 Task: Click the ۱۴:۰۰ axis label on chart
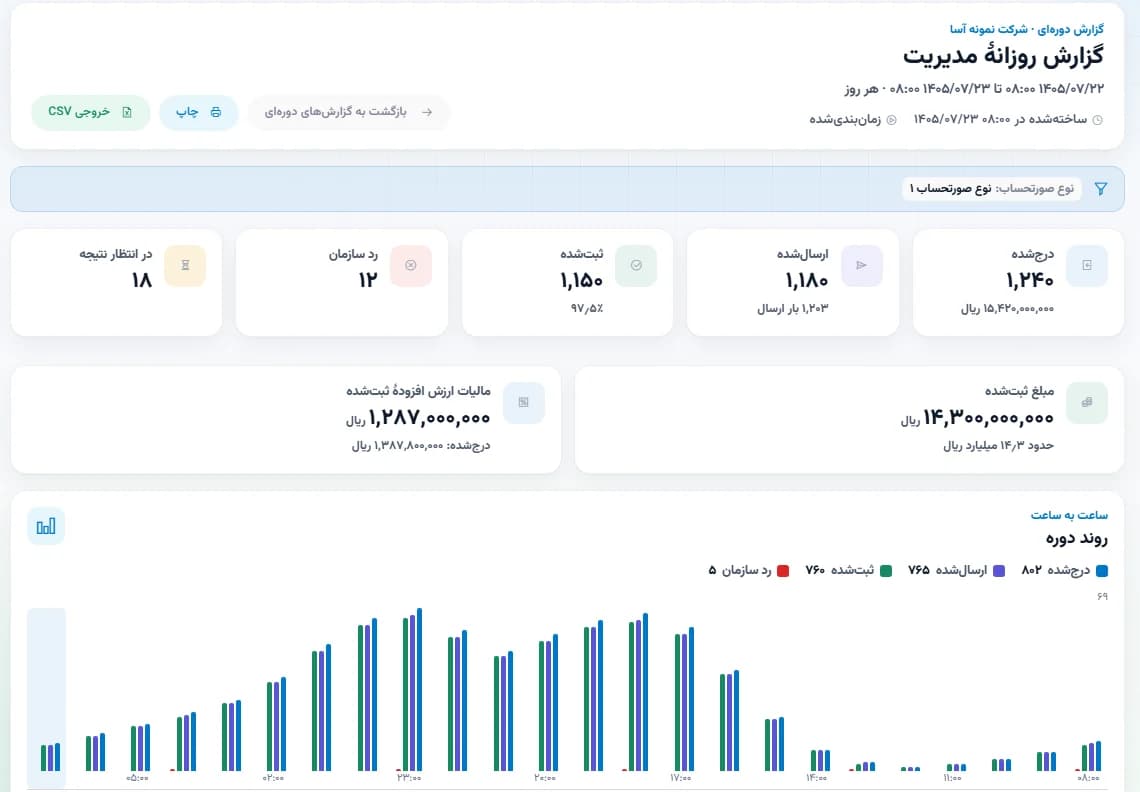[816, 778]
